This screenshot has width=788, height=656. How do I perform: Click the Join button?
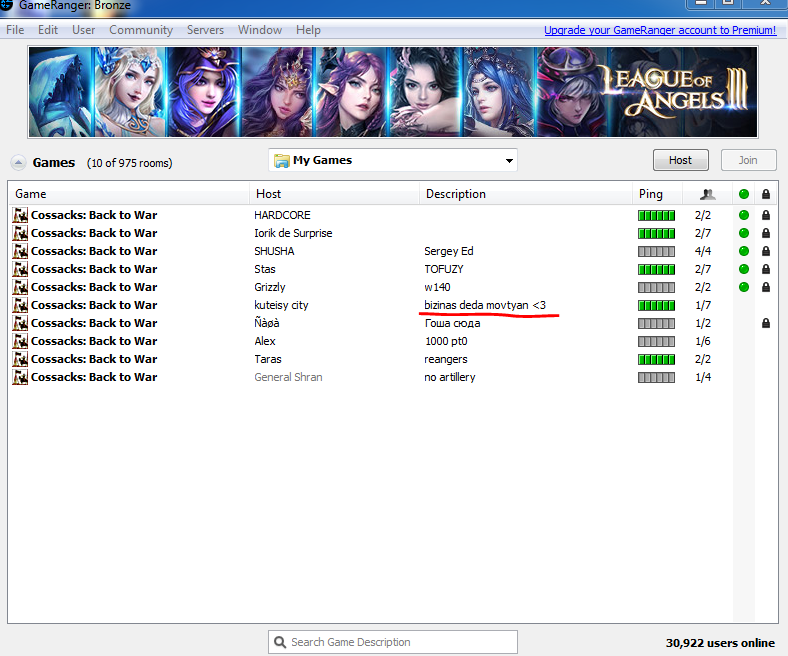(x=748, y=160)
